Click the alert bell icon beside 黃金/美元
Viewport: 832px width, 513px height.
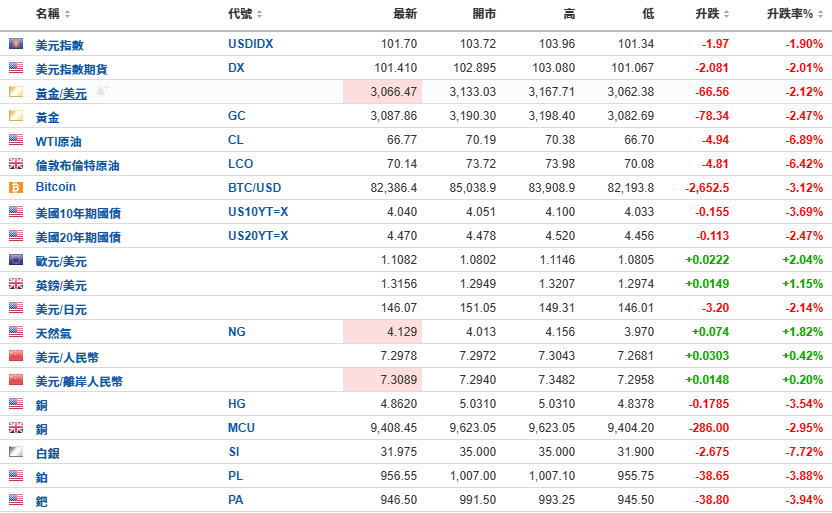click(102, 91)
